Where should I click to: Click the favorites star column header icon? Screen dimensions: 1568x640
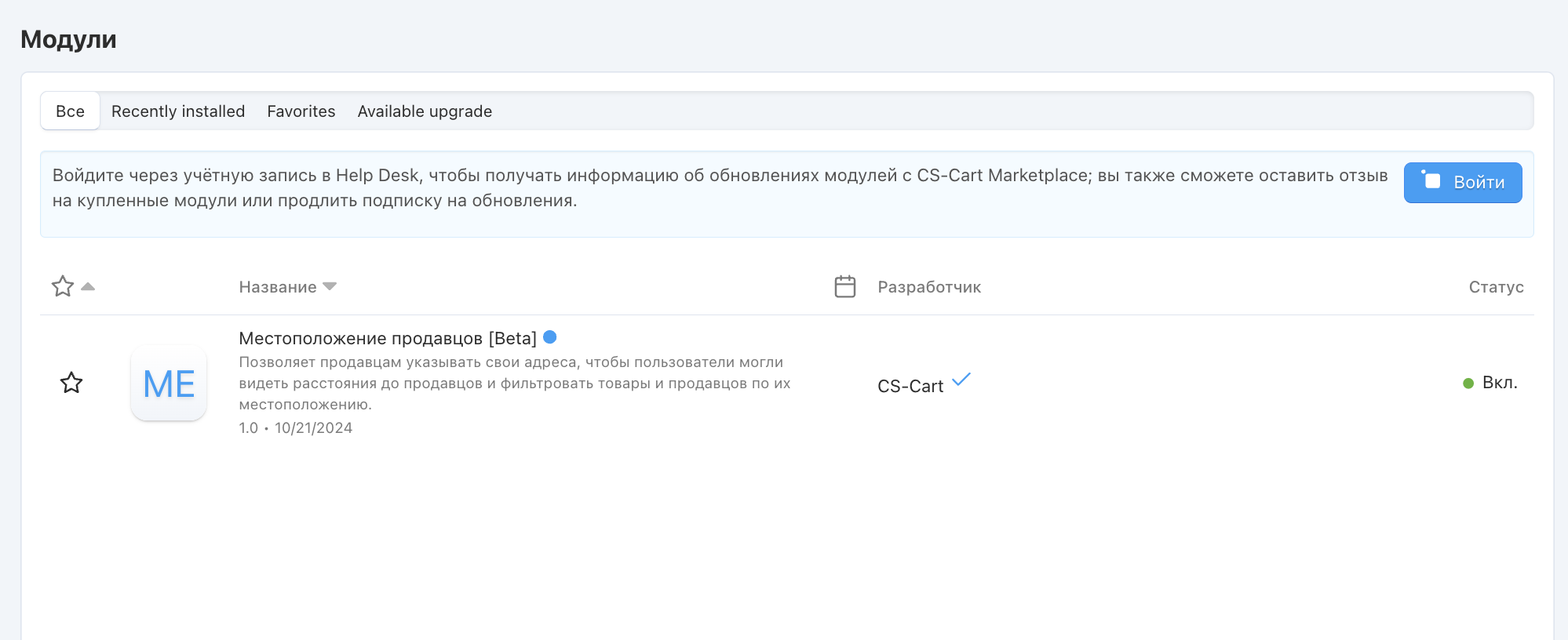[63, 286]
